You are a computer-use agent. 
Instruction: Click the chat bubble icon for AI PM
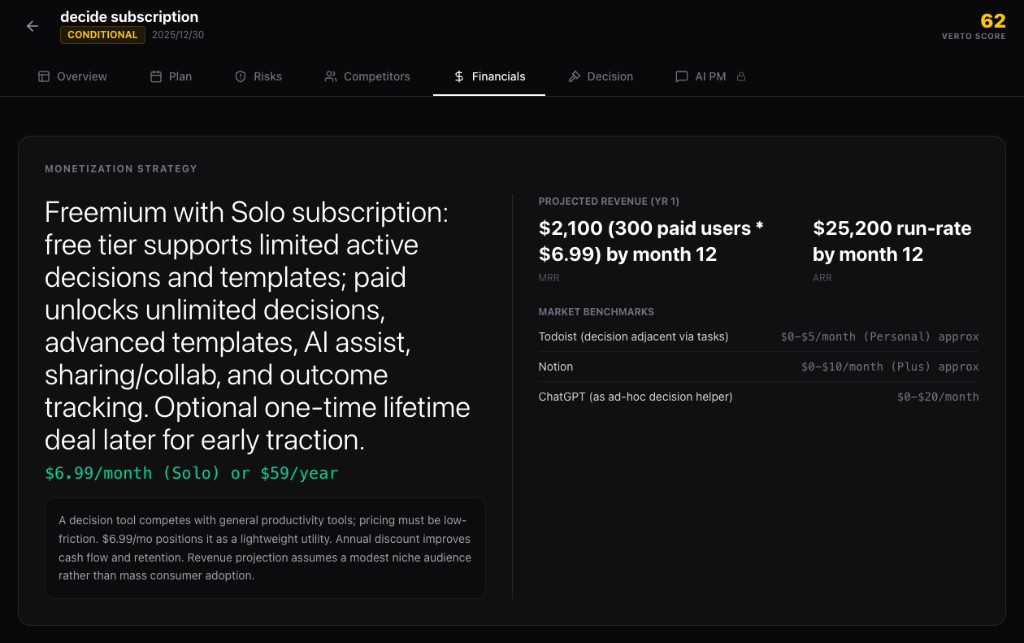click(x=681, y=76)
